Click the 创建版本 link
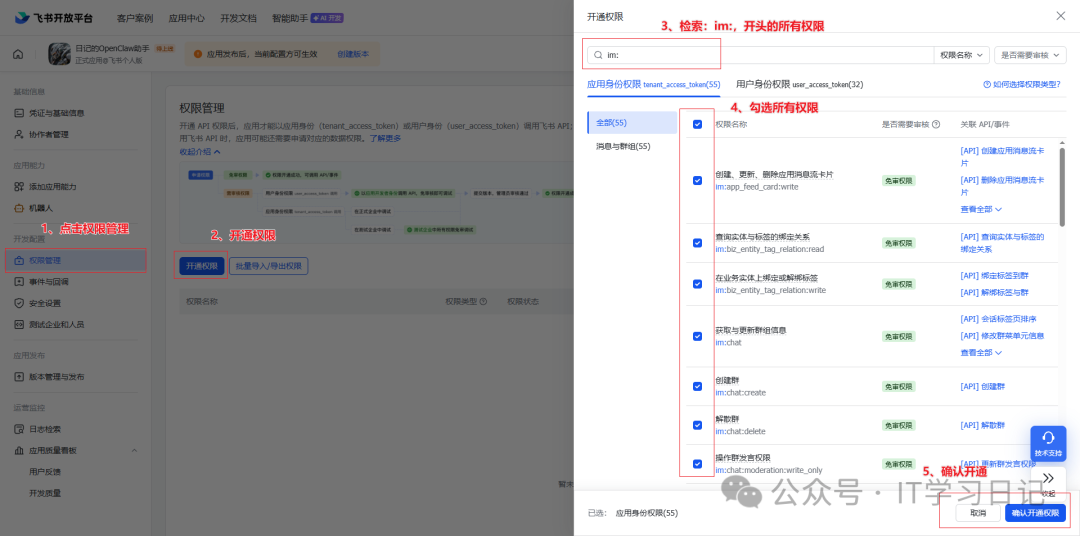This screenshot has width=1080, height=536. pyautogui.click(x=353, y=54)
